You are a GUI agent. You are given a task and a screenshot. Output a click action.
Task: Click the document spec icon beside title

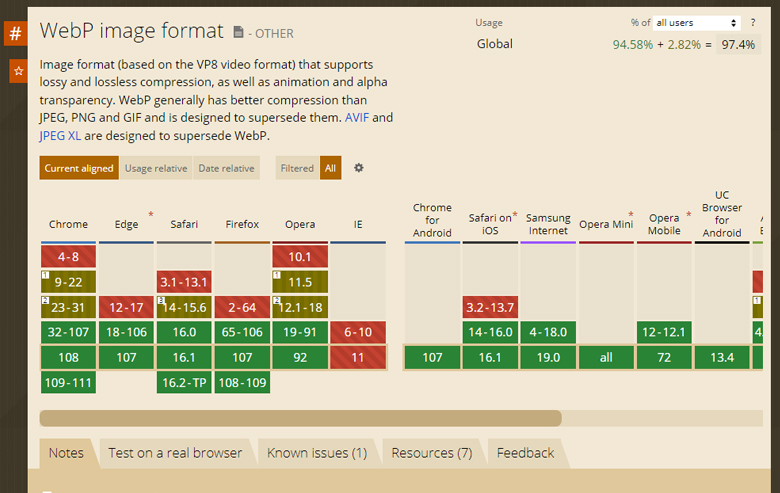[238, 32]
